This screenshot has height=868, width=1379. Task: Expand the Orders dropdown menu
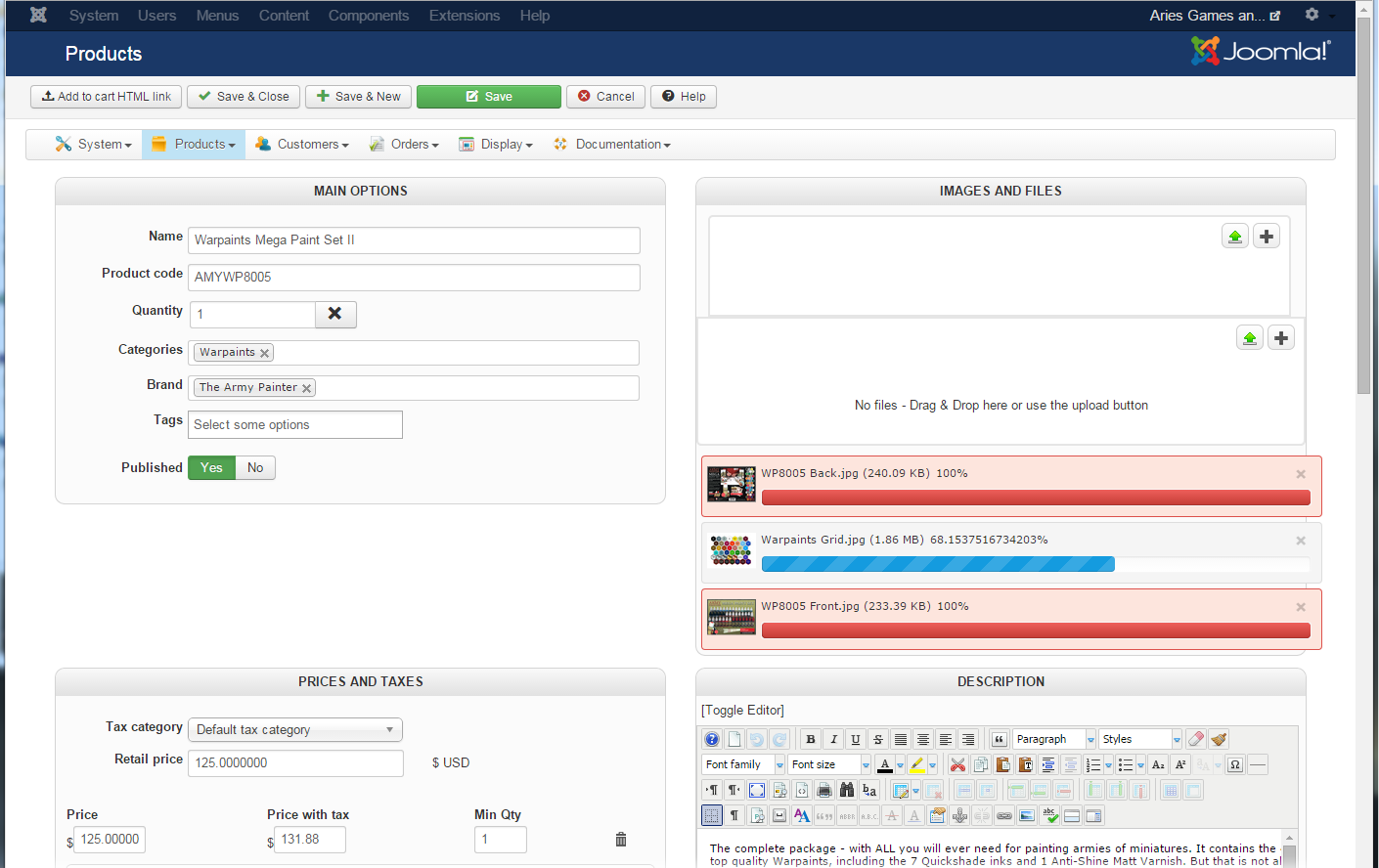[x=404, y=145]
